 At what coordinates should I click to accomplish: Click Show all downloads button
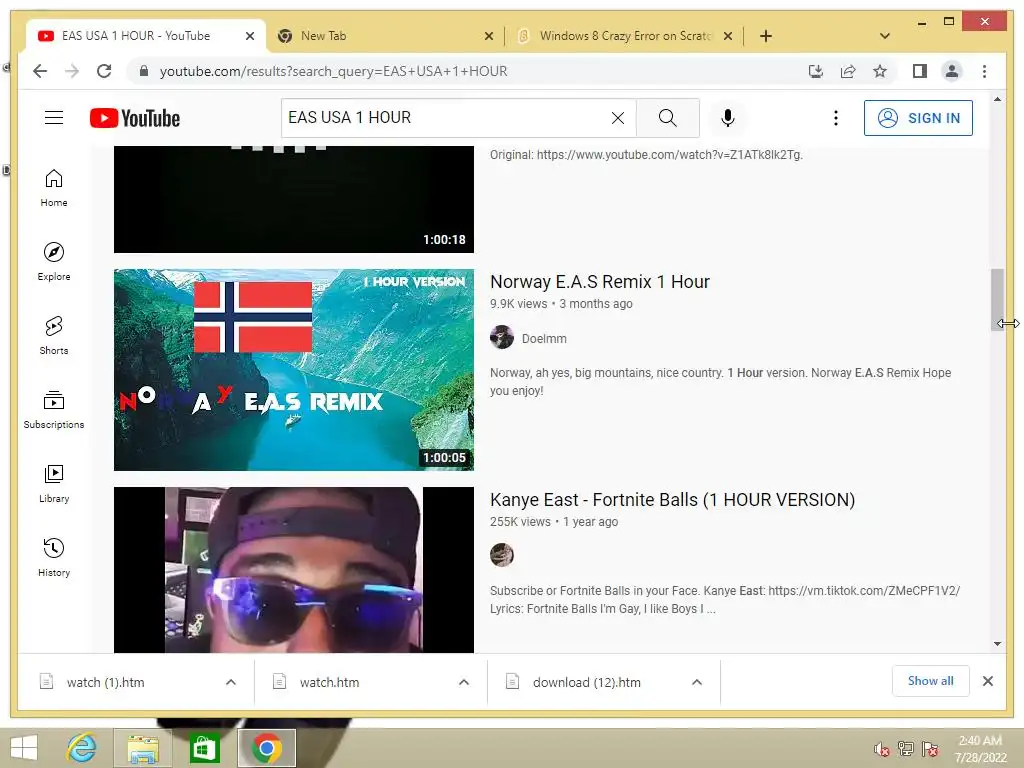click(x=931, y=681)
